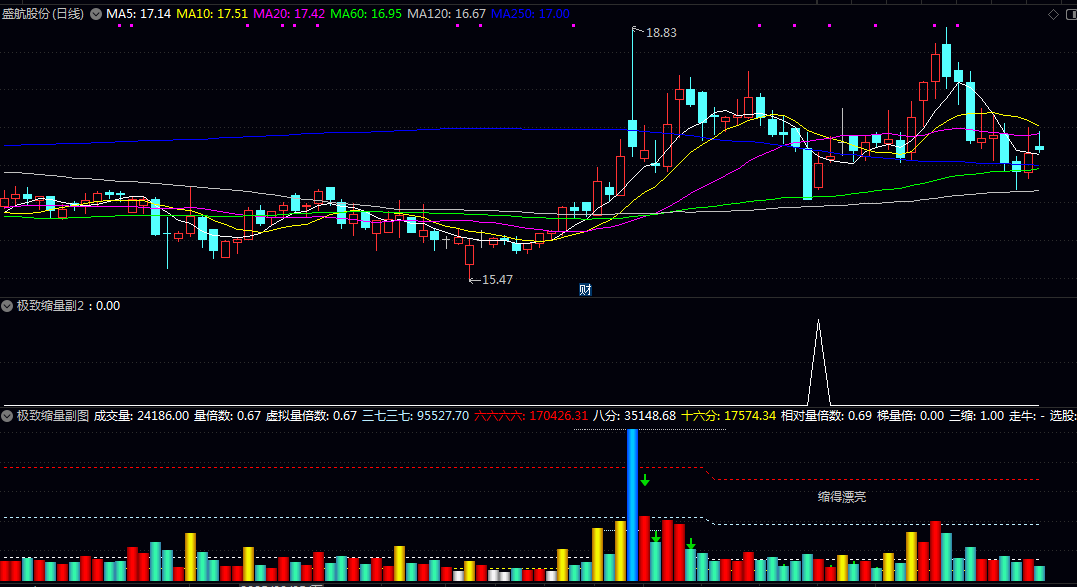
Task: Open the 财 financial info marker
Action: (x=585, y=290)
